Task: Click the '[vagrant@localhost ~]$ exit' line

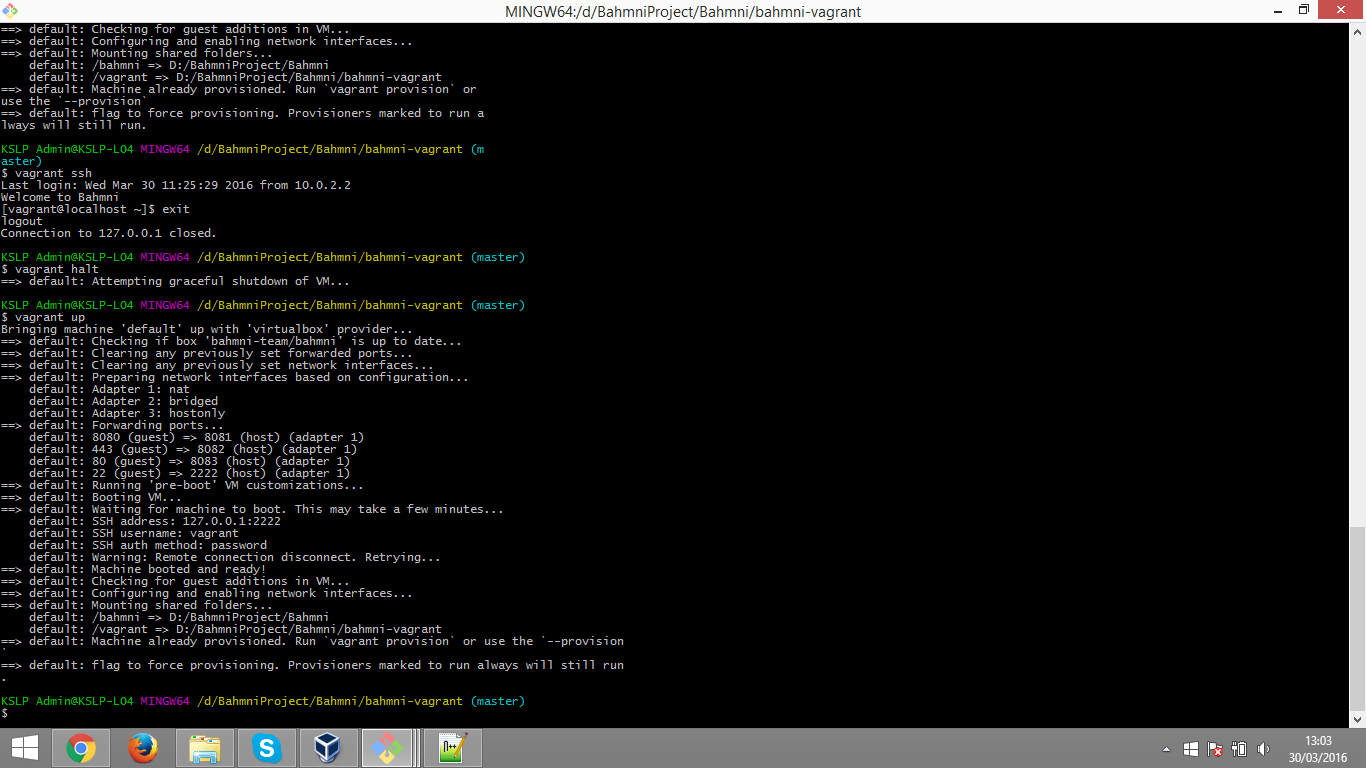Action: (95, 209)
